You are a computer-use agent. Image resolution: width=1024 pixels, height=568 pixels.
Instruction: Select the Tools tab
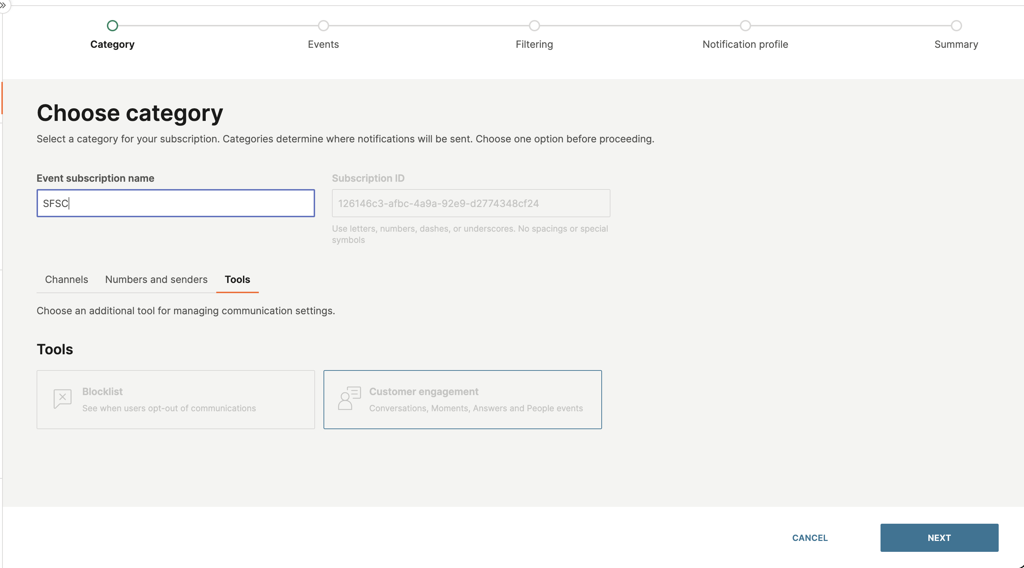237,279
